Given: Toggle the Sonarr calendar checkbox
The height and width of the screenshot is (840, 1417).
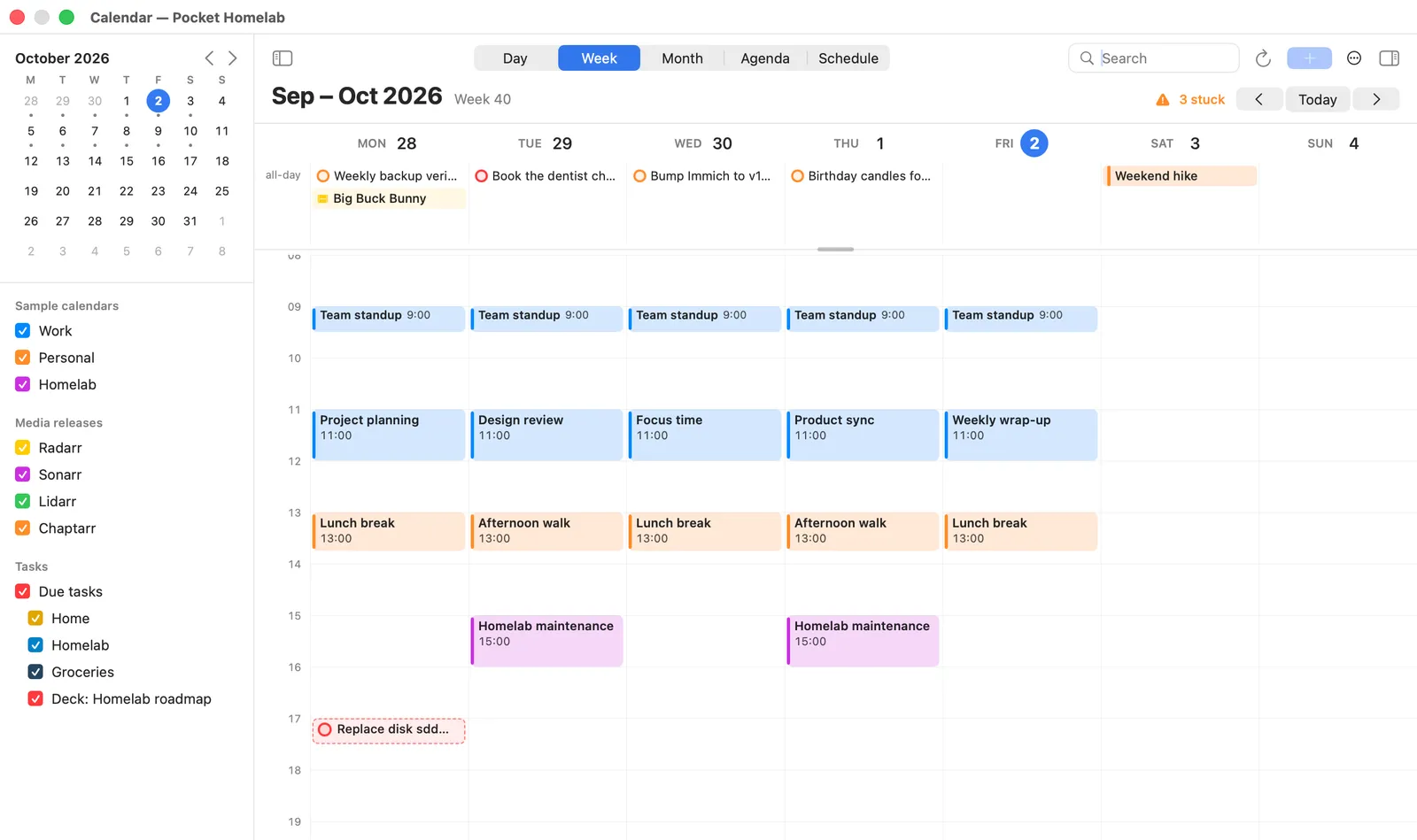Looking at the screenshot, I should coord(23,474).
